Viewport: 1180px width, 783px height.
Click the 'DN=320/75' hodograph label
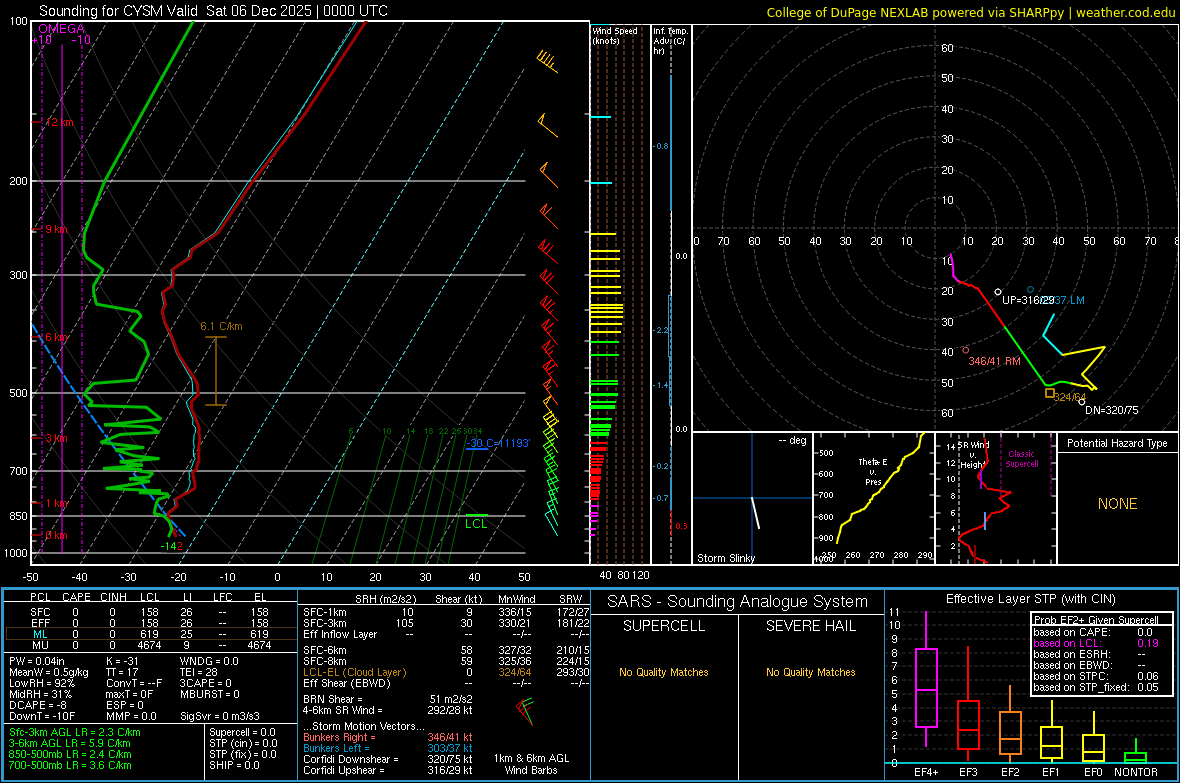point(1112,410)
